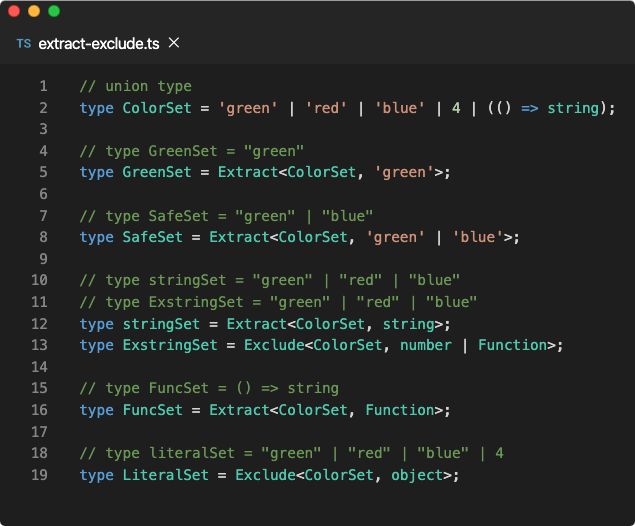
Task: Place cursor on ColorSet type name on line 2
Action: 157,108
